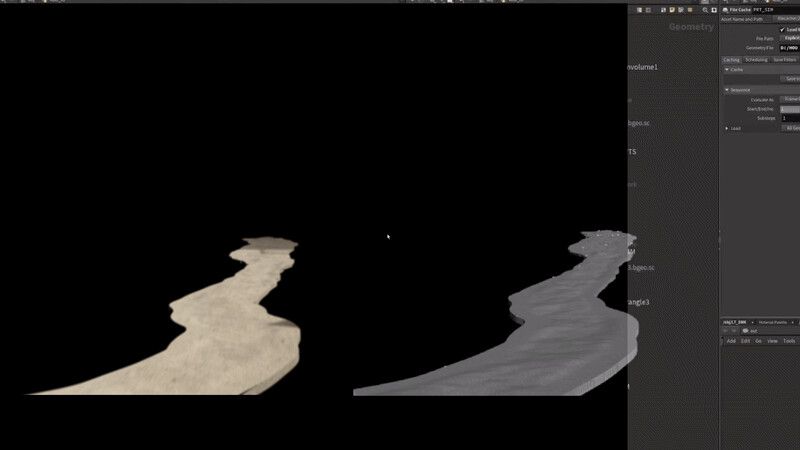This screenshot has height=450, width=800.
Task: Switch to the Caching tab
Action: pos(731,60)
